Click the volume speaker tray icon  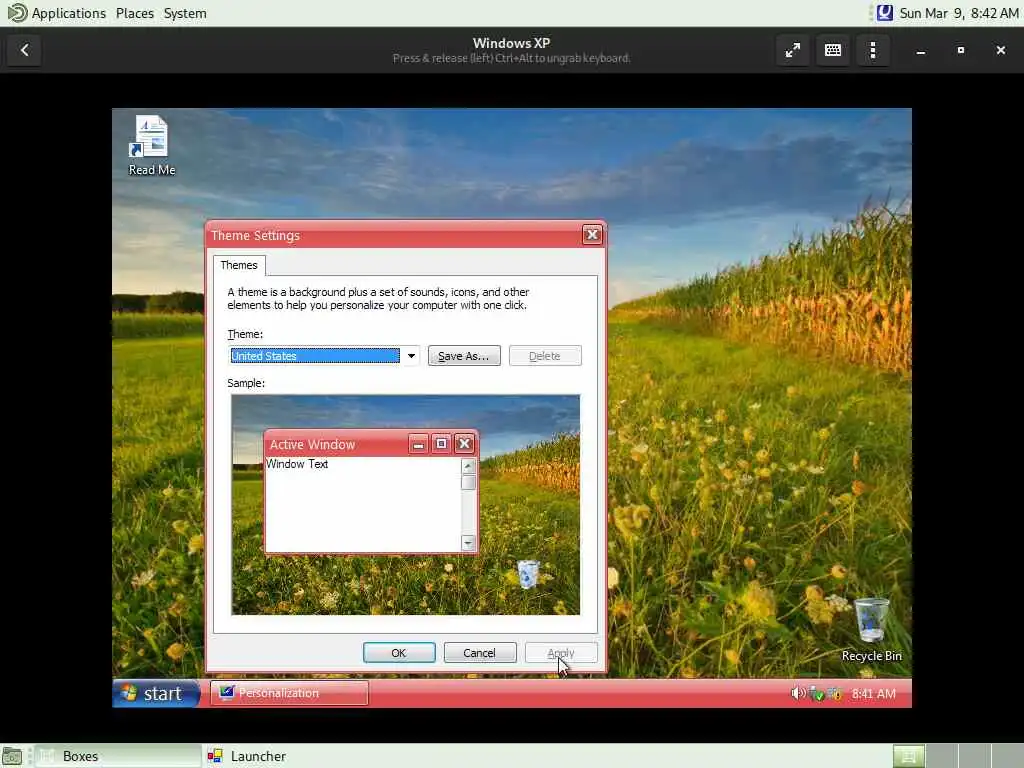click(x=797, y=693)
